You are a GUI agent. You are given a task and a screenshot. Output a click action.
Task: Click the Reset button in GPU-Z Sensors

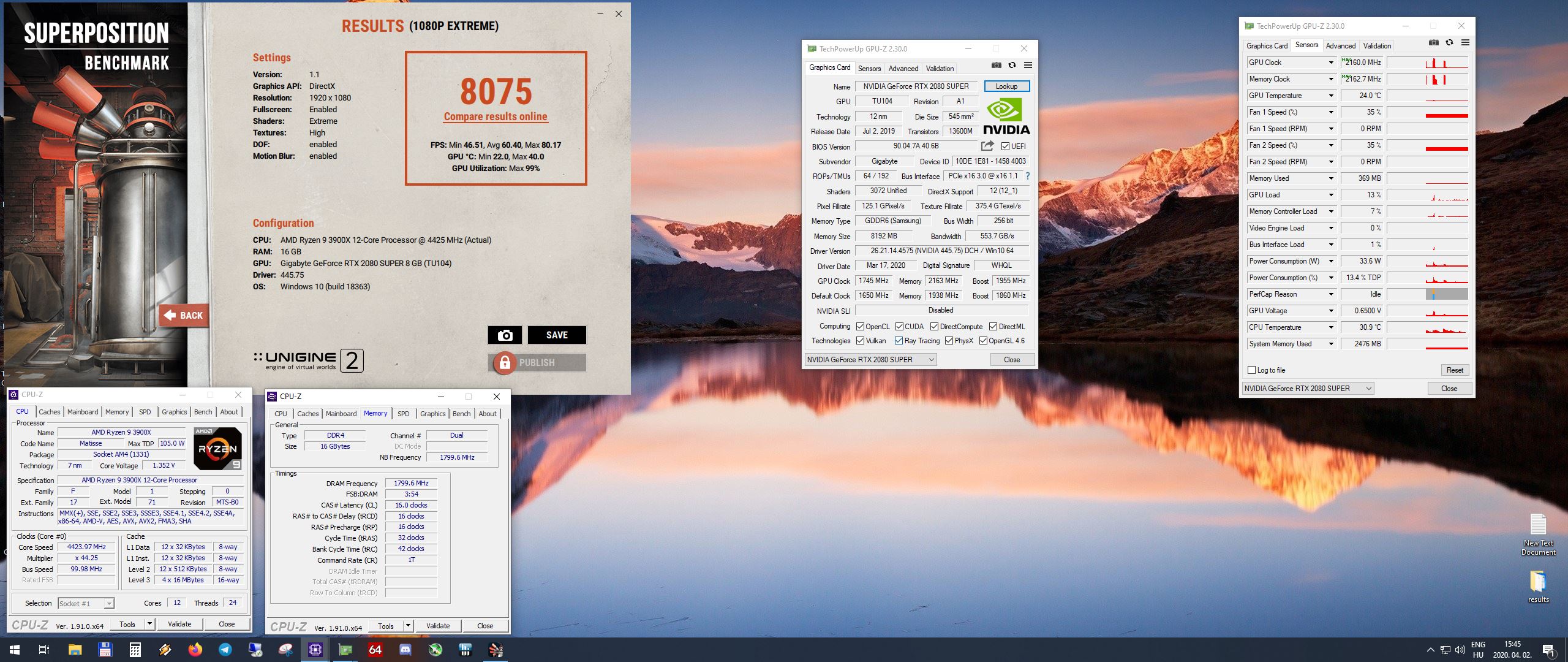(1455, 370)
